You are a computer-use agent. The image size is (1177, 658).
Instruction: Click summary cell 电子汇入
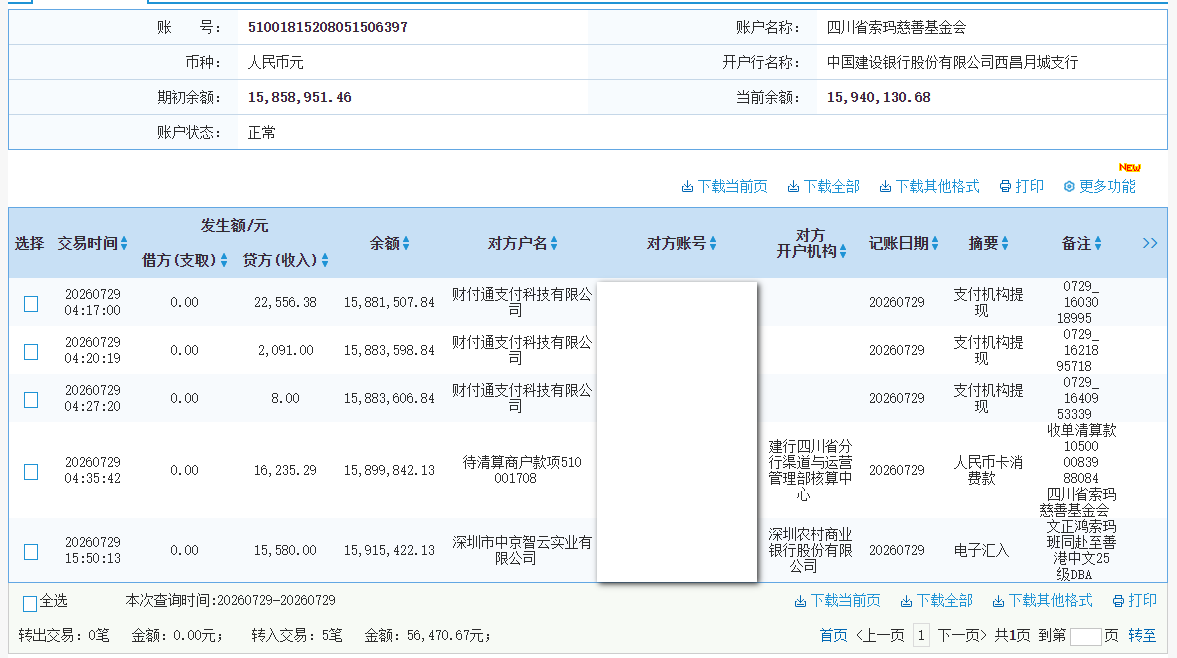(981, 551)
